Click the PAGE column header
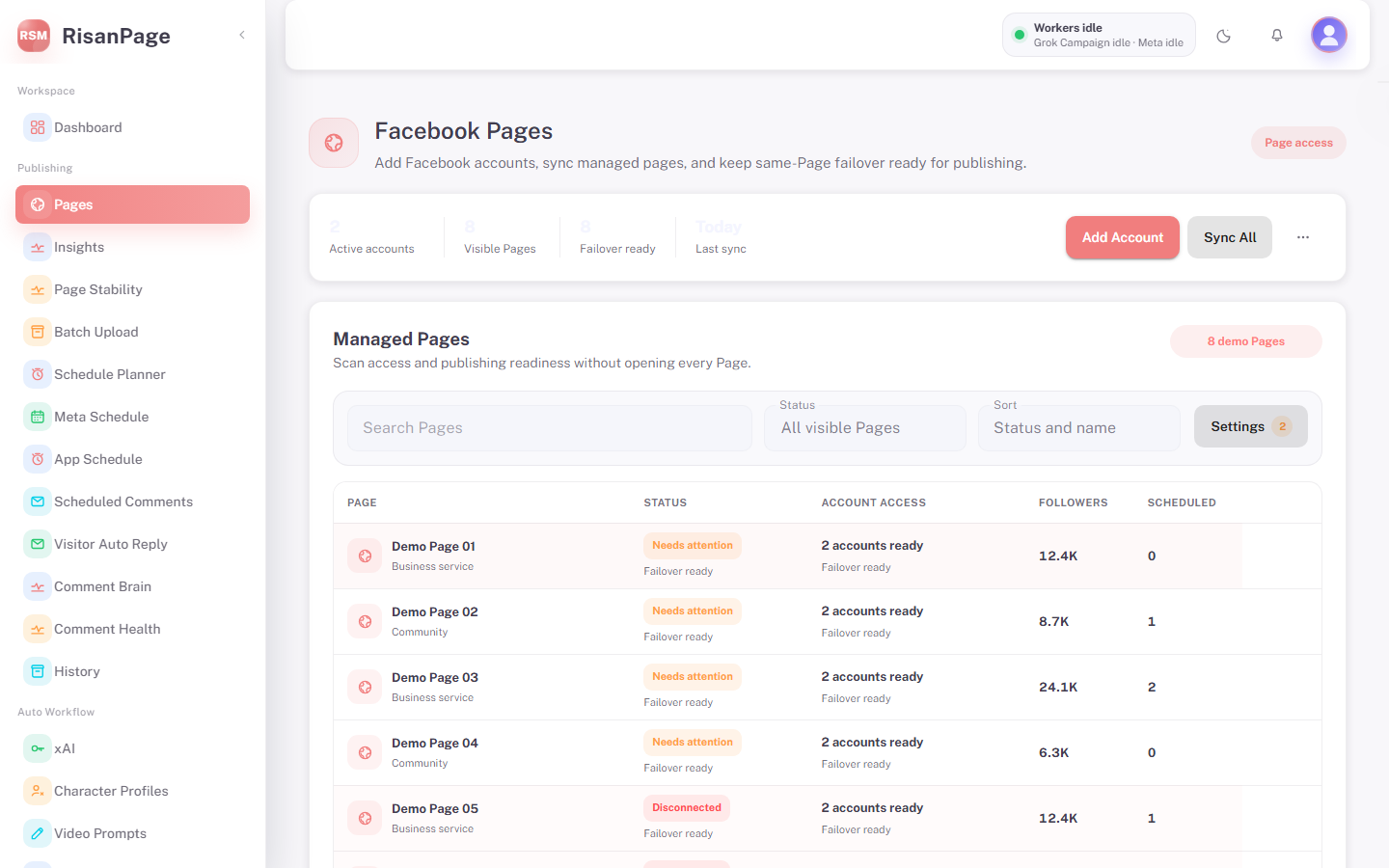1389x868 pixels. click(x=362, y=502)
